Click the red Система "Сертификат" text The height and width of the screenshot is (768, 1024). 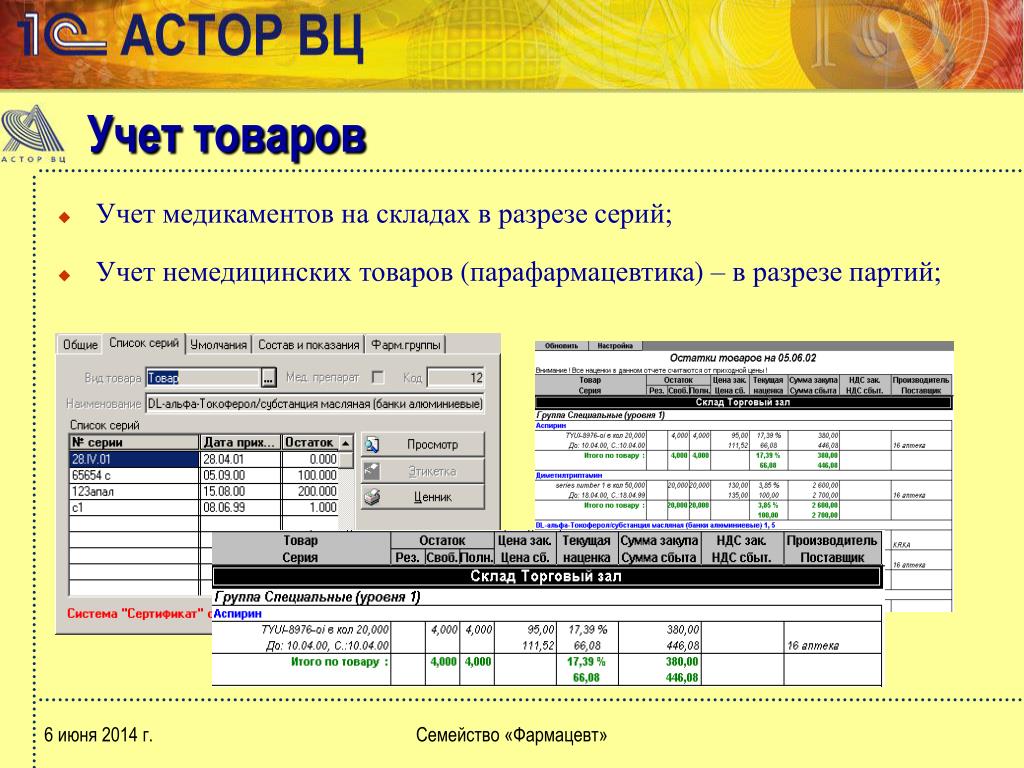pyautogui.click(x=137, y=614)
